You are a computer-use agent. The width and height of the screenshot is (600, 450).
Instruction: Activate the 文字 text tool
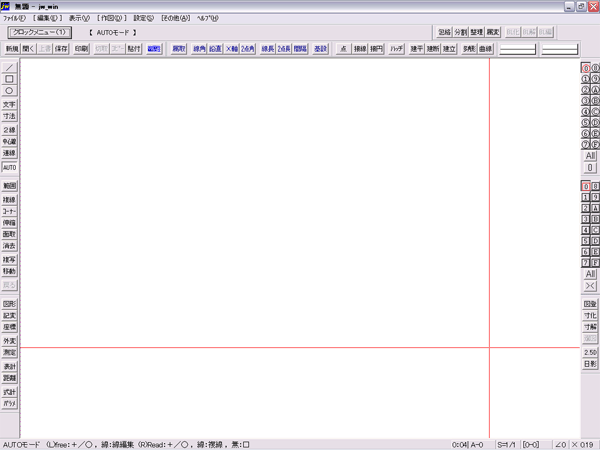tap(9, 104)
